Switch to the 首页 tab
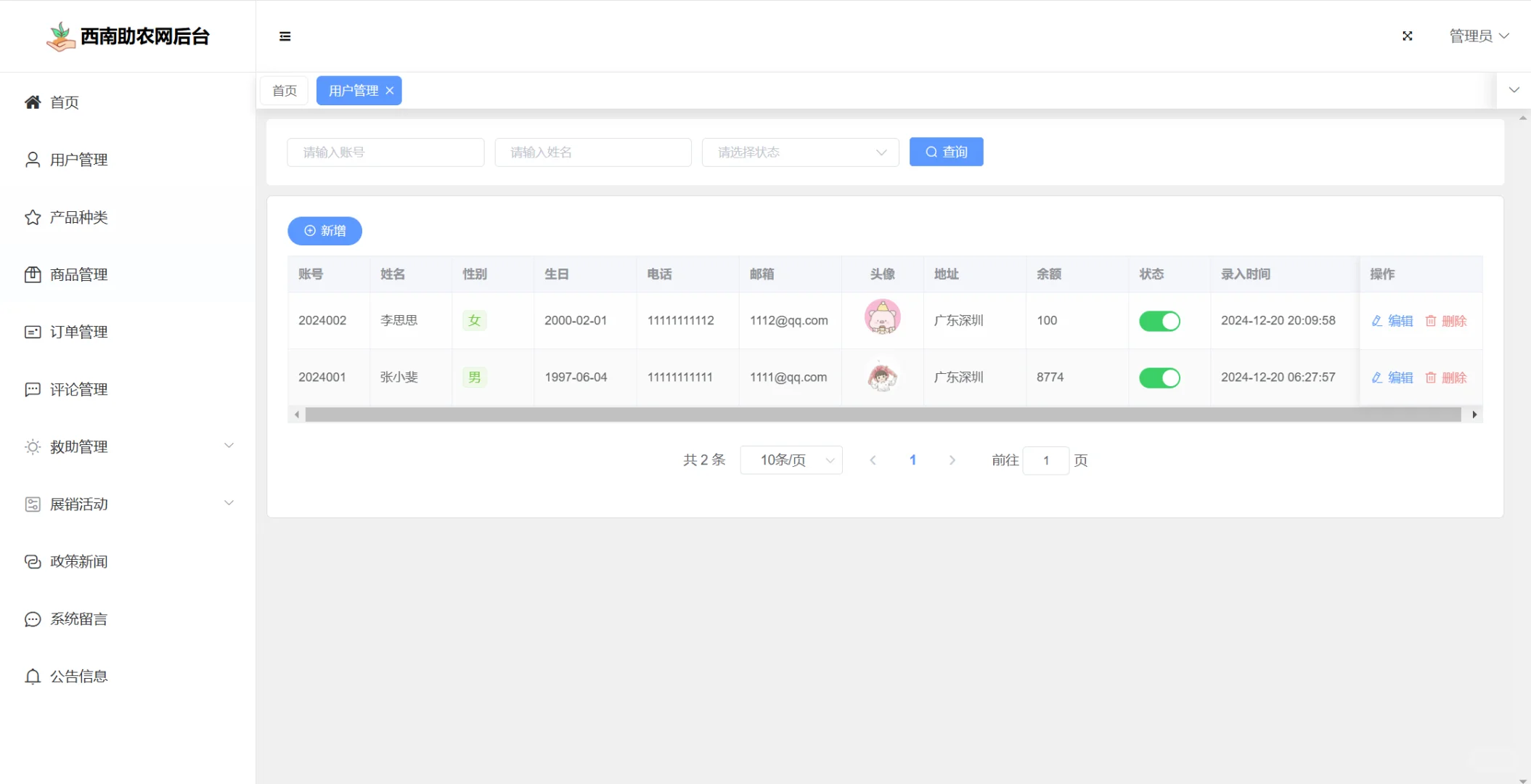The width and height of the screenshot is (1531, 784). click(284, 90)
